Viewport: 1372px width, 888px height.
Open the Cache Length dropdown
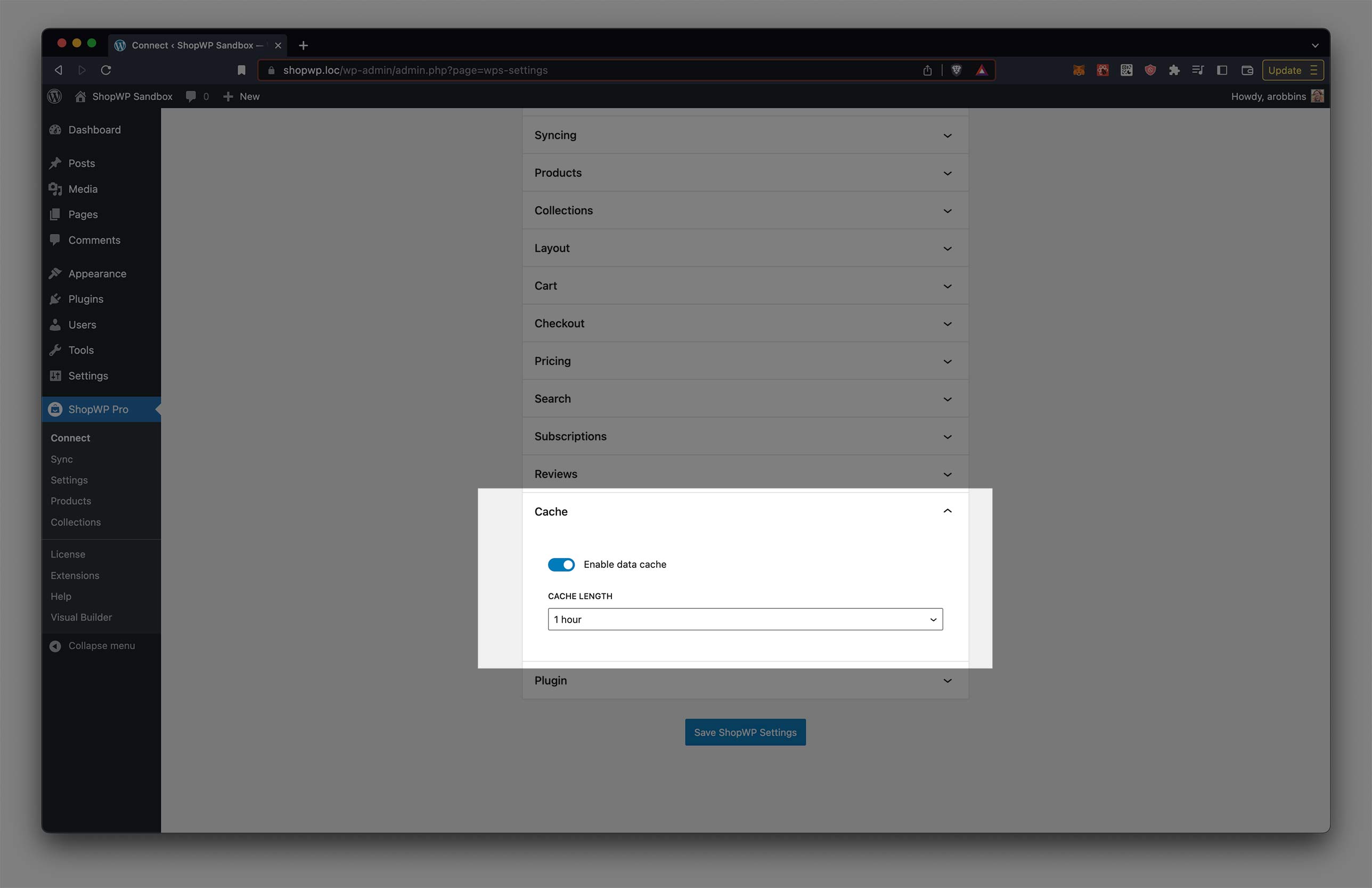click(x=745, y=619)
